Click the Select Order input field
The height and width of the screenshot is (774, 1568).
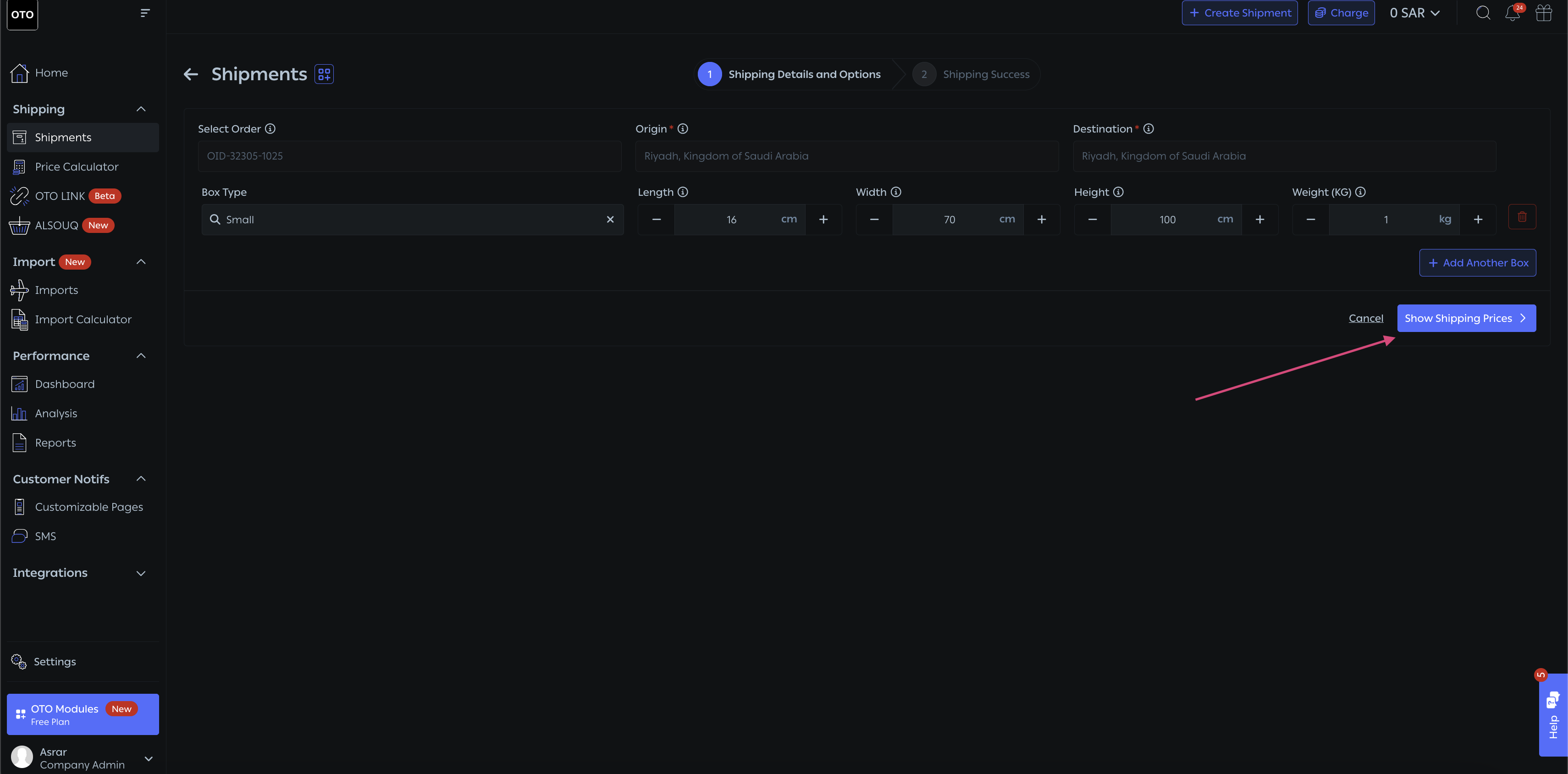(x=409, y=156)
